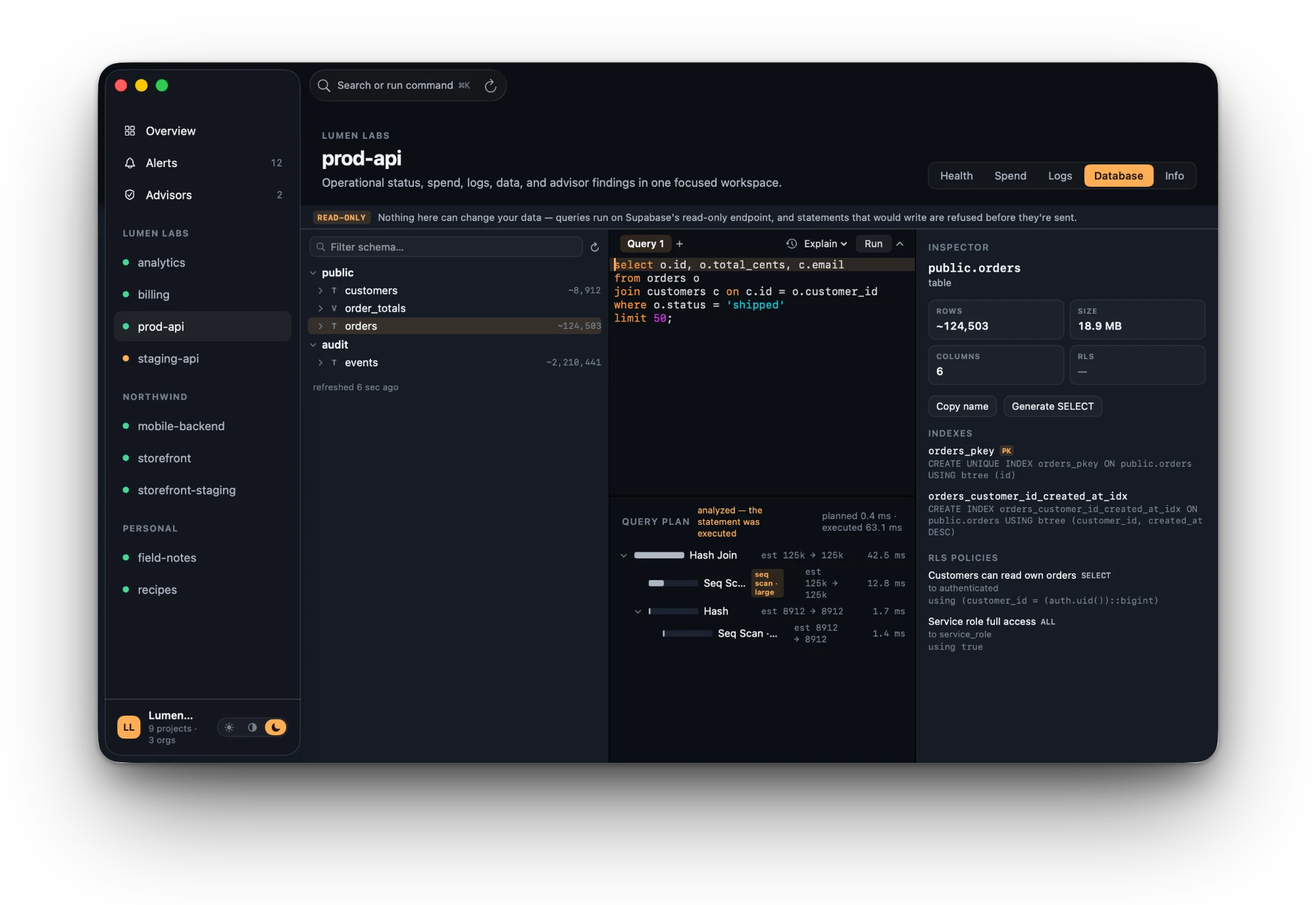Open the Spend tab

tap(1010, 176)
